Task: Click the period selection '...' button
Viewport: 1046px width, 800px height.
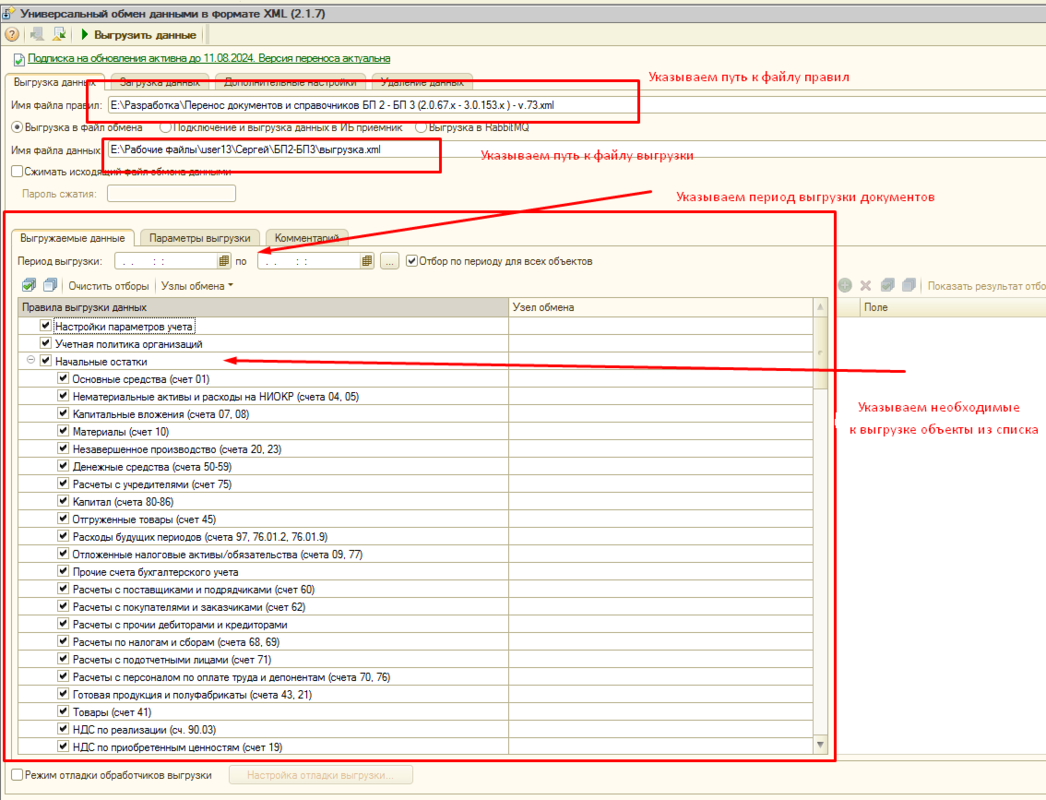Action: (x=390, y=261)
